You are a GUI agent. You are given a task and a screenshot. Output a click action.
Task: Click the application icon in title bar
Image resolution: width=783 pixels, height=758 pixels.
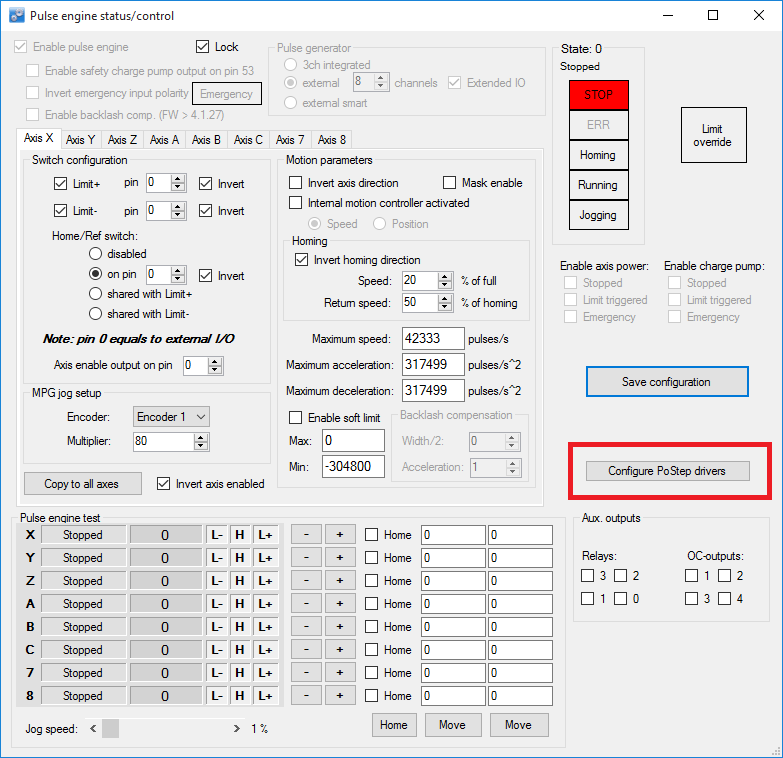[16, 15]
